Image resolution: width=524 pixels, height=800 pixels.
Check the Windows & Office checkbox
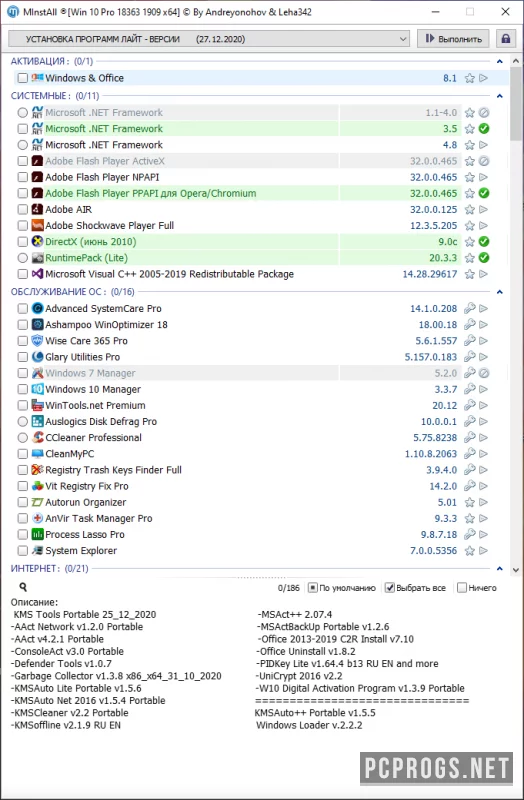(x=22, y=78)
